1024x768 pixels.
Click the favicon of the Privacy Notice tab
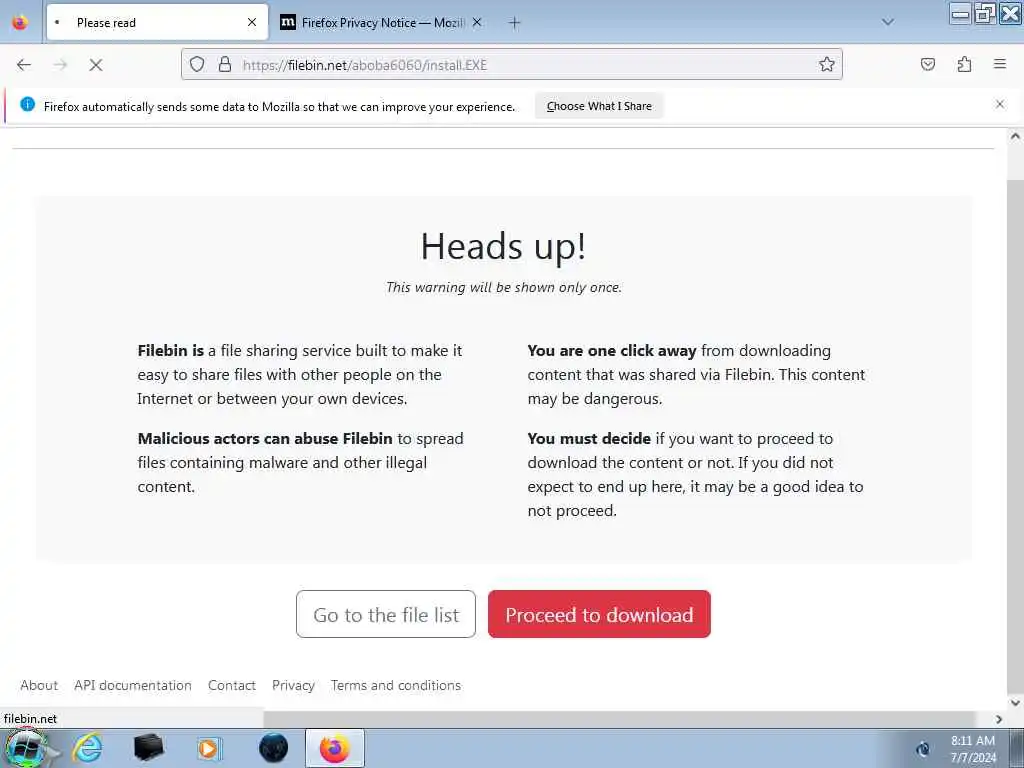point(287,22)
